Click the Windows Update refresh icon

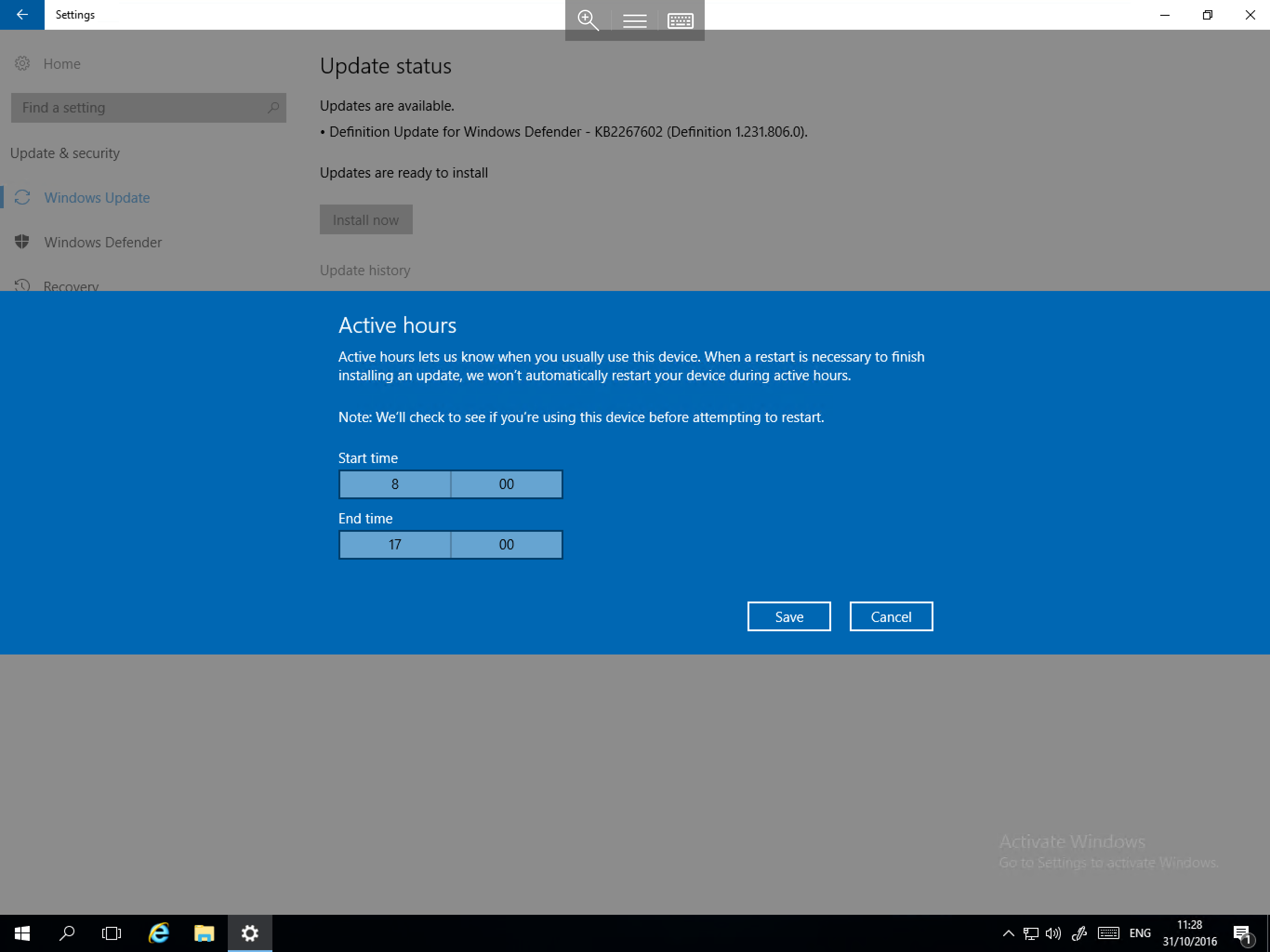[x=22, y=198]
